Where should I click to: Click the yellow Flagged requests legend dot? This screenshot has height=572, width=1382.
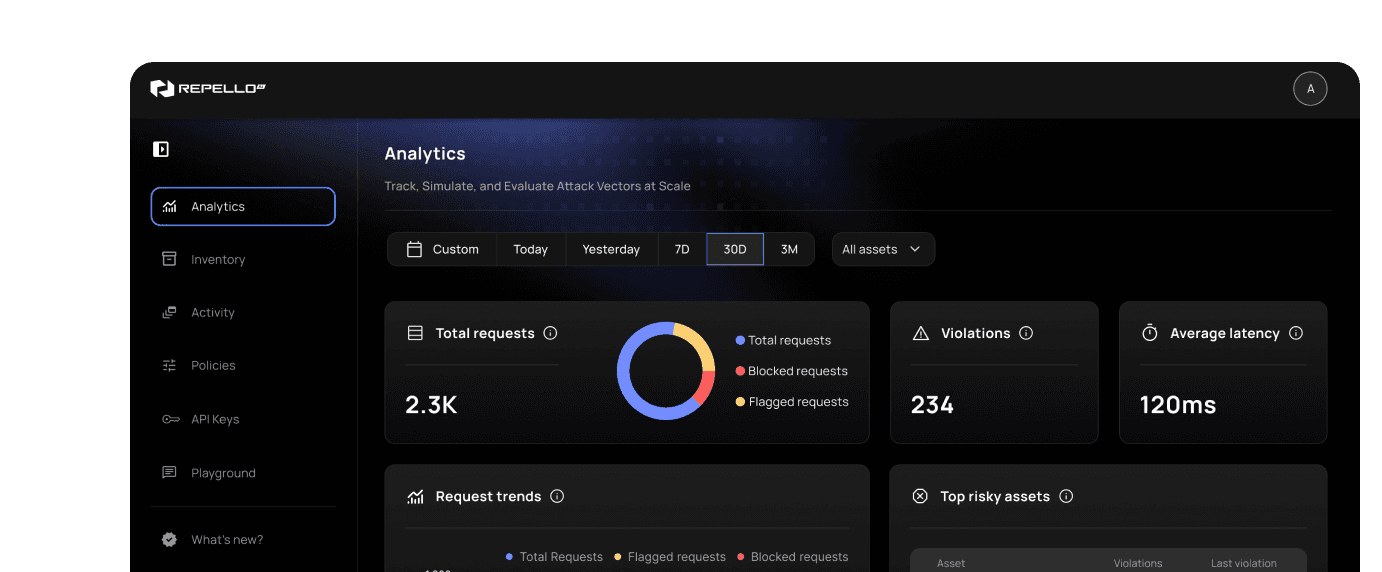click(x=740, y=403)
